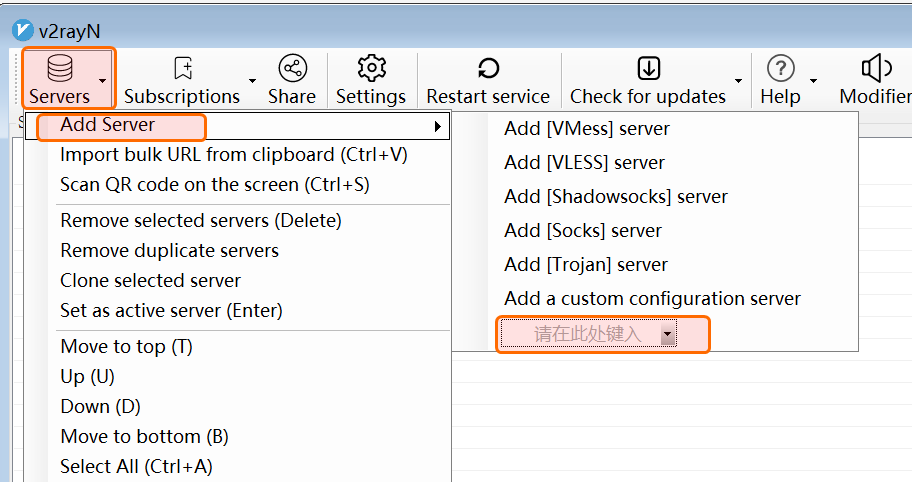Image resolution: width=912 pixels, height=482 pixels.
Task: Click the speaker icon in toolbar
Action: 876,68
